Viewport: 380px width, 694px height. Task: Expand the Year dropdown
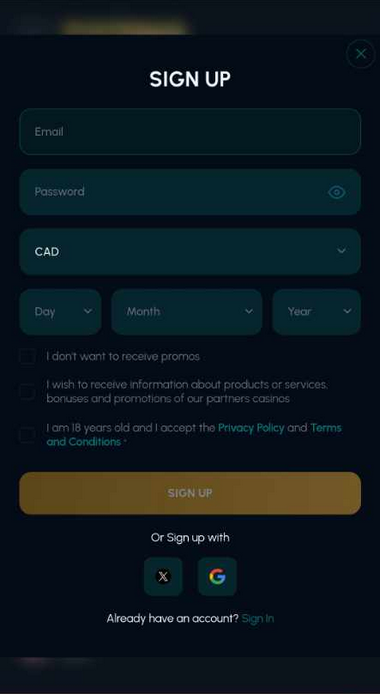point(316,312)
